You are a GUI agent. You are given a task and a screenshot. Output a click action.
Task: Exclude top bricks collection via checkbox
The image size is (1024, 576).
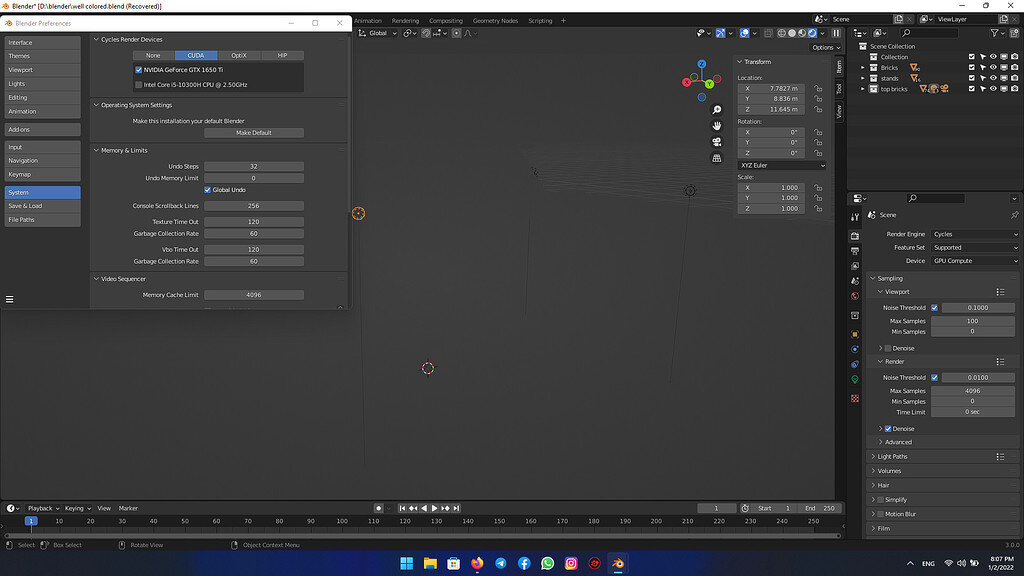pos(972,89)
